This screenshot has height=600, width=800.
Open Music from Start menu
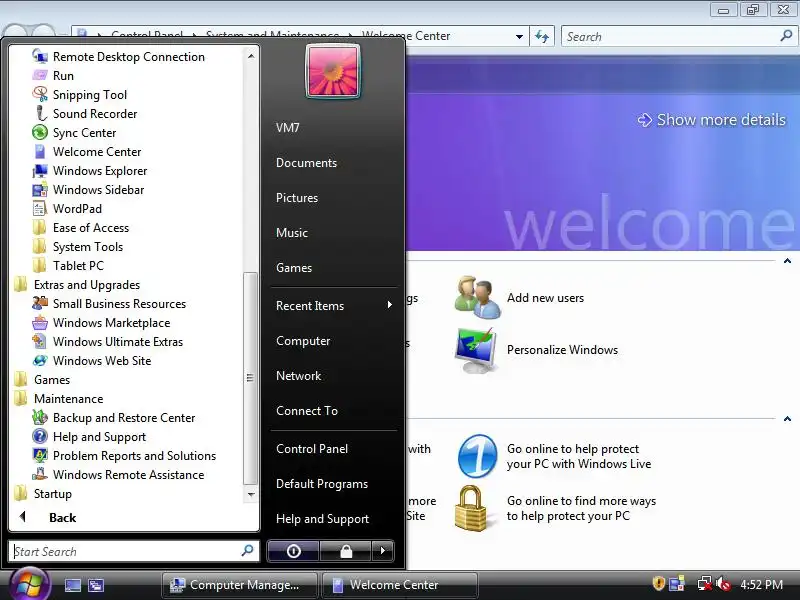tap(292, 233)
